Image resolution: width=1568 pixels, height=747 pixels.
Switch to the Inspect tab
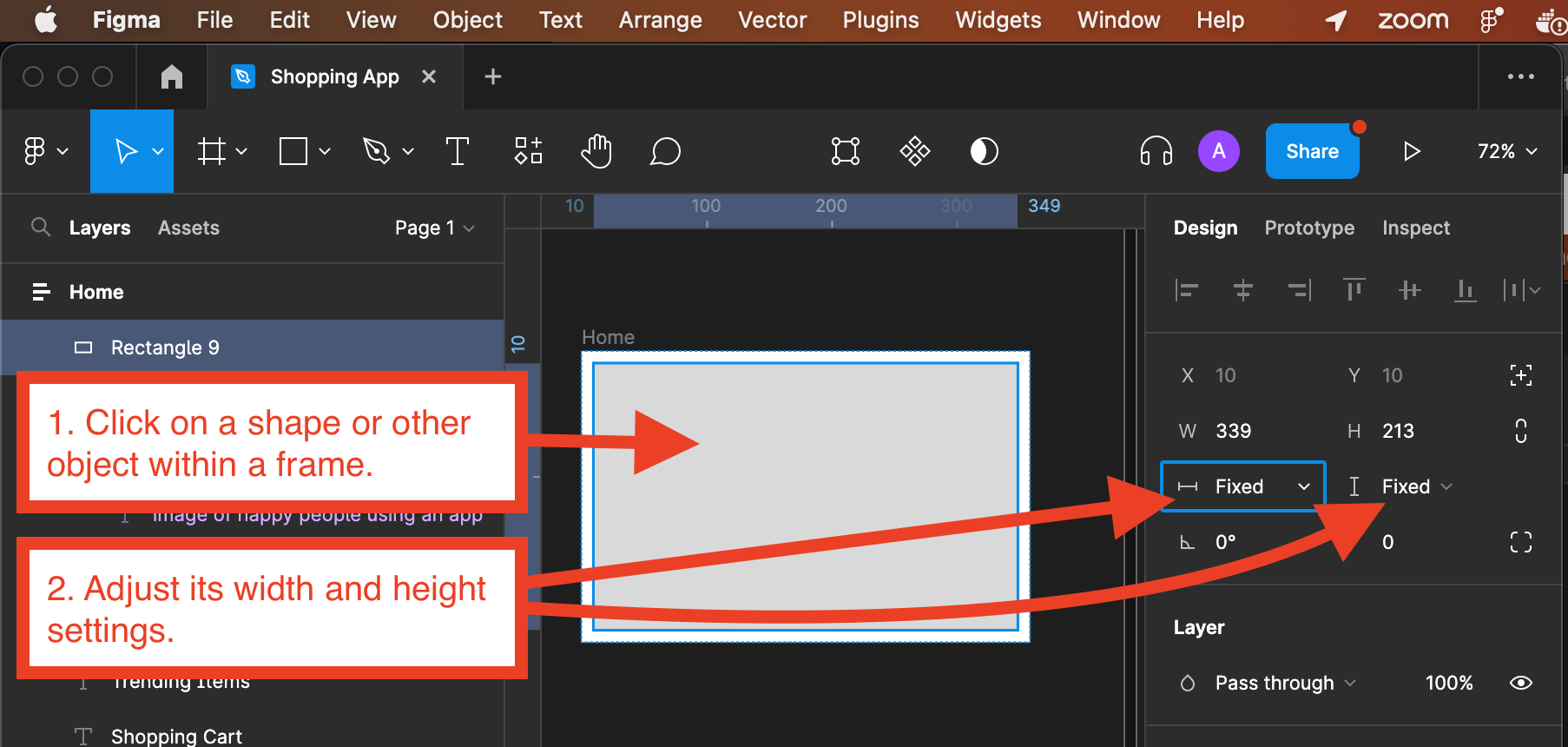1416,228
